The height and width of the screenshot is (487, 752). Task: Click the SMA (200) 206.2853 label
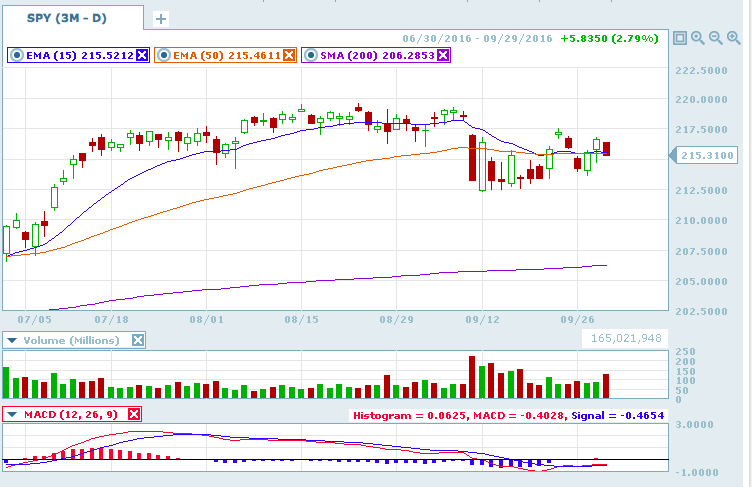click(x=377, y=55)
